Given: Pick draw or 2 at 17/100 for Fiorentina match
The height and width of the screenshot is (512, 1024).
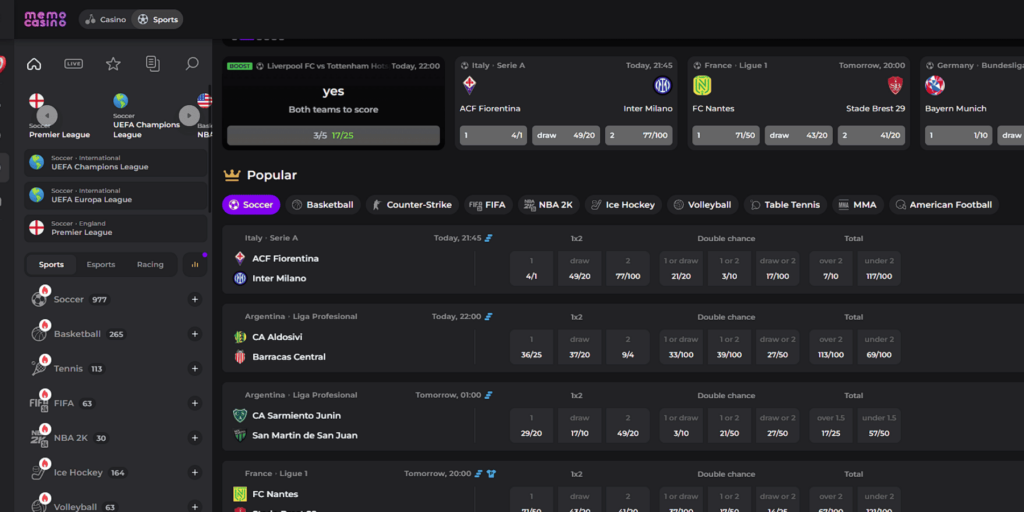Looking at the screenshot, I should (778, 269).
